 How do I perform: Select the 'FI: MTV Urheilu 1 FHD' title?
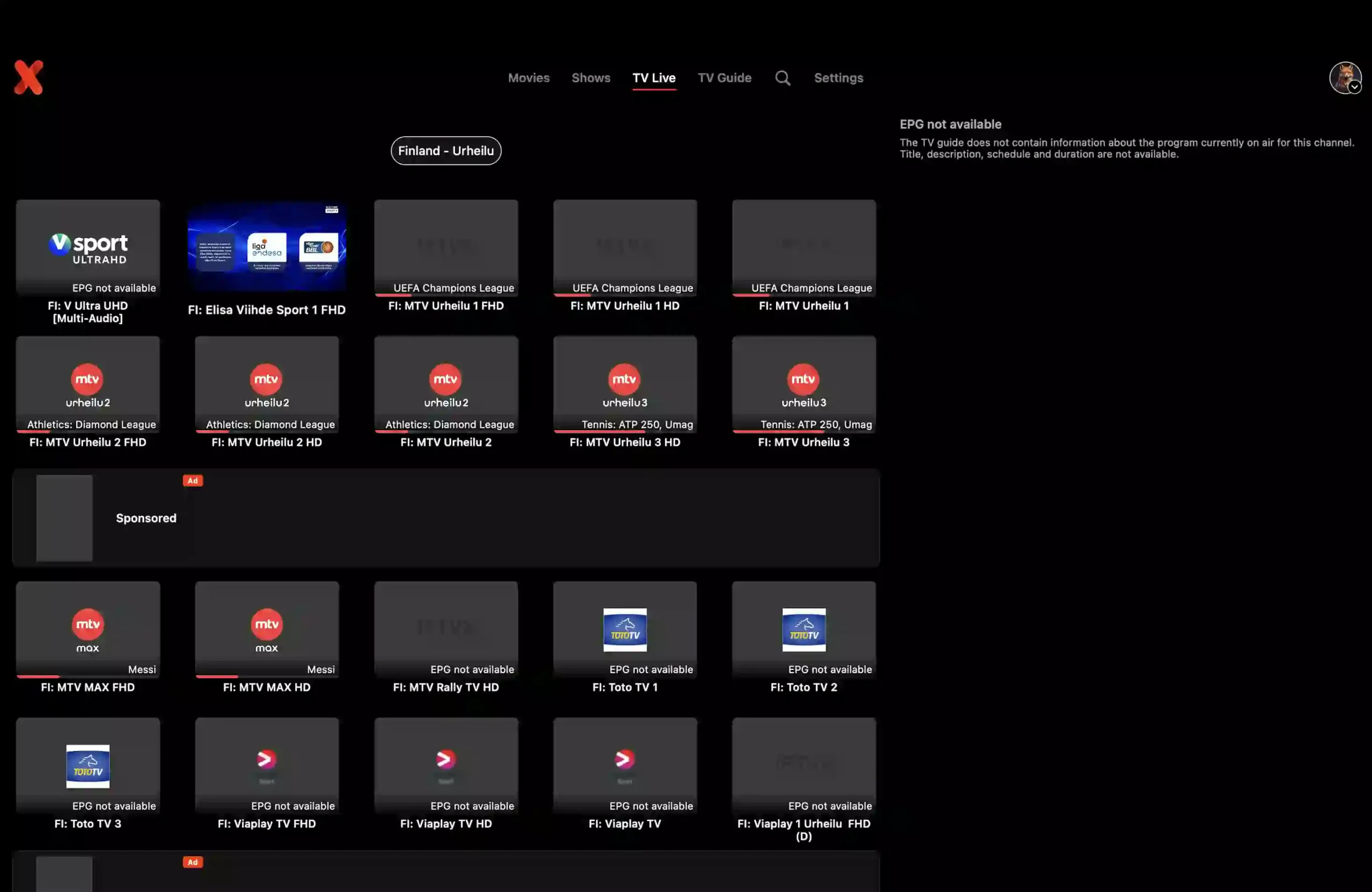click(x=445, y=306)
